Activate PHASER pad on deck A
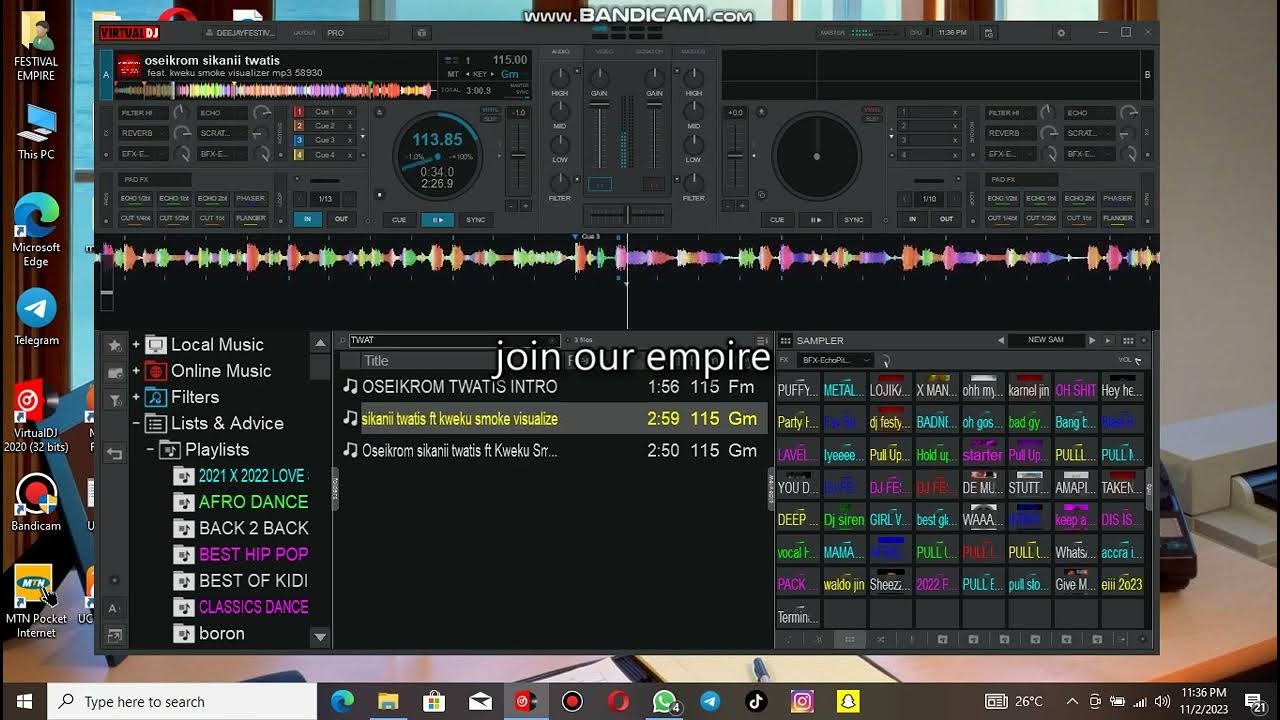Image resolution: width=1280 pixels, height=720 pixels. tap(250, 198)
